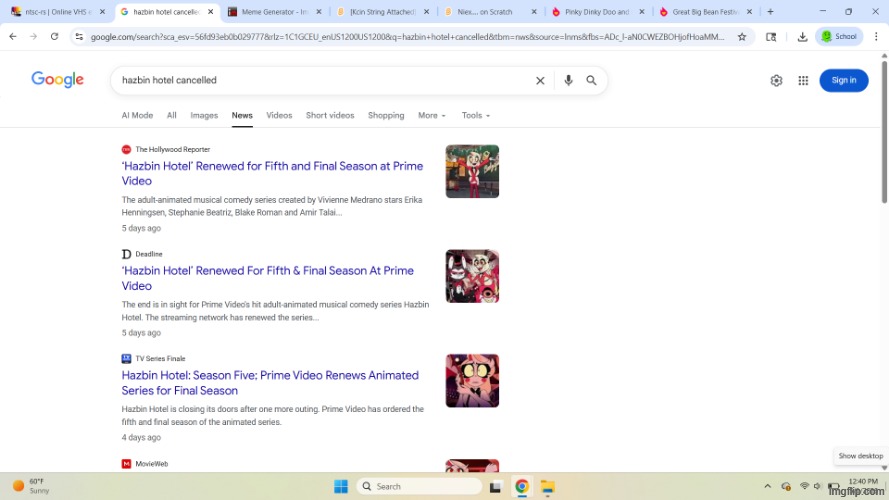
Task: Switch to Meme Generator browser tab
Action: [274, 11]
